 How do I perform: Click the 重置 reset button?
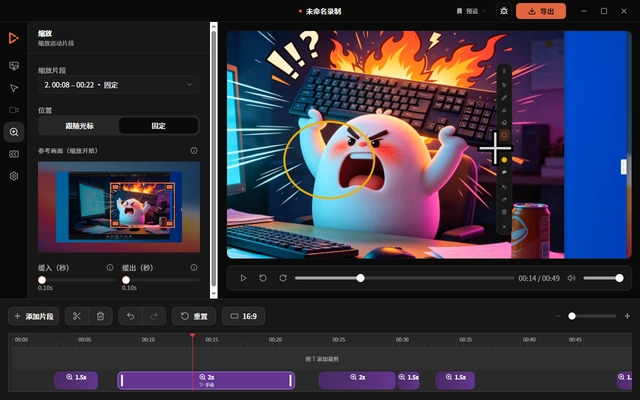tap(194, 316)
